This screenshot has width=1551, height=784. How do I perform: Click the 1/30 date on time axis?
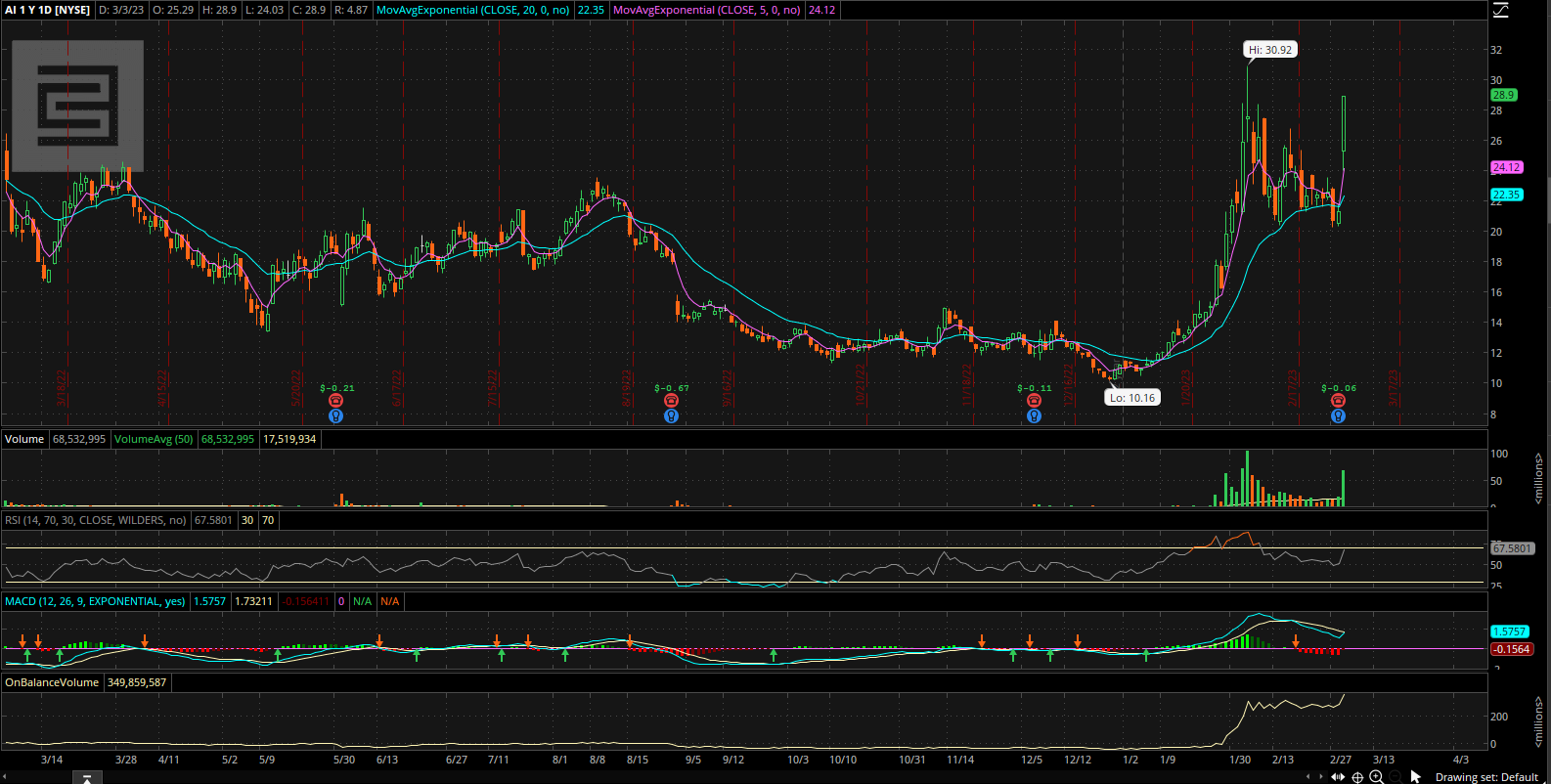click(1240, 760)
